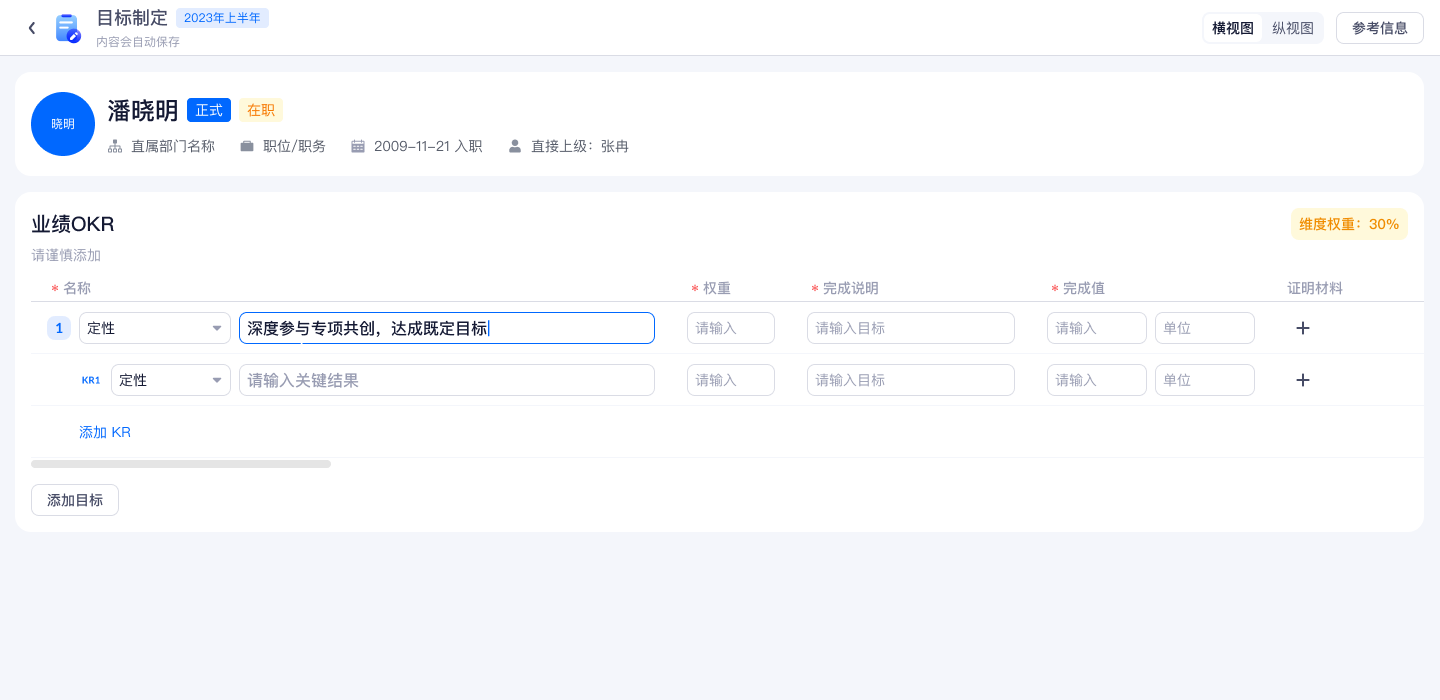Image resolution: width=1440 pixels, height=700 pixels.
Task: Click the calendar icon beside 2009-11-21 入职
Action: pos(358,146)
